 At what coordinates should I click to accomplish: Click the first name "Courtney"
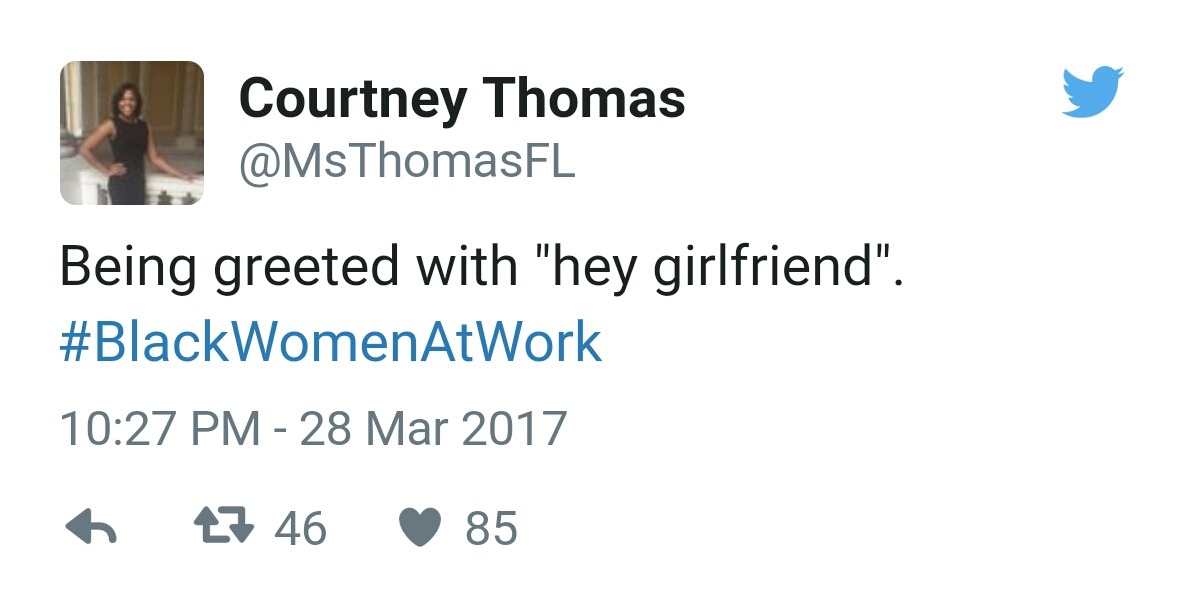(x=351, y=99)
